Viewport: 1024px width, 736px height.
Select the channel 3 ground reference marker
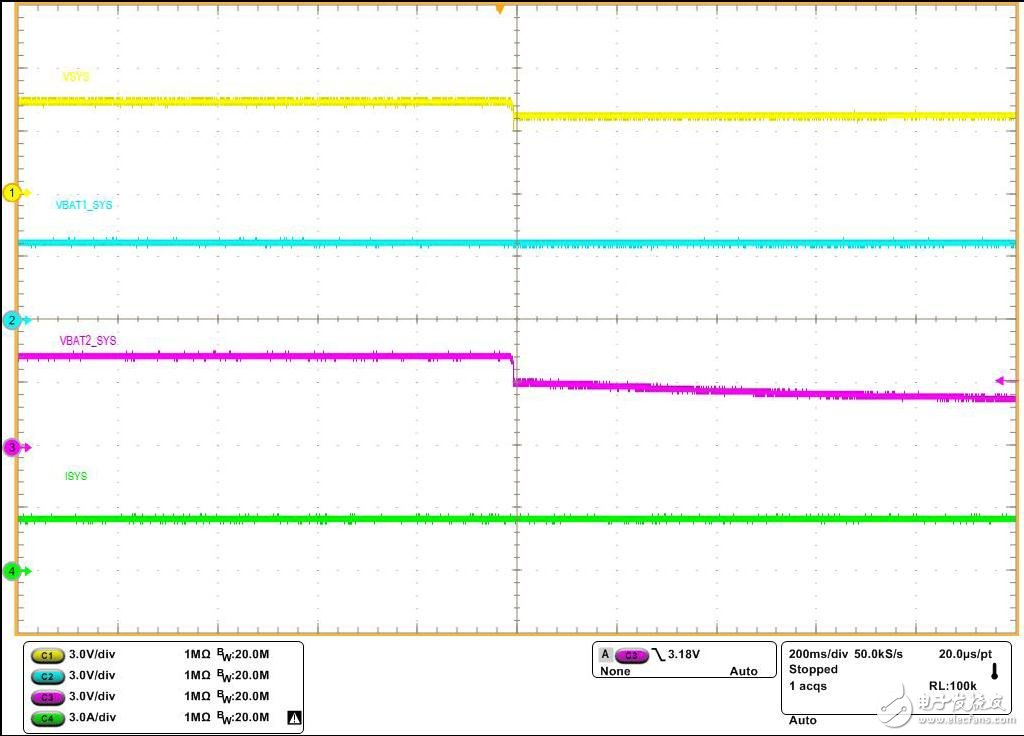[14, 447]
